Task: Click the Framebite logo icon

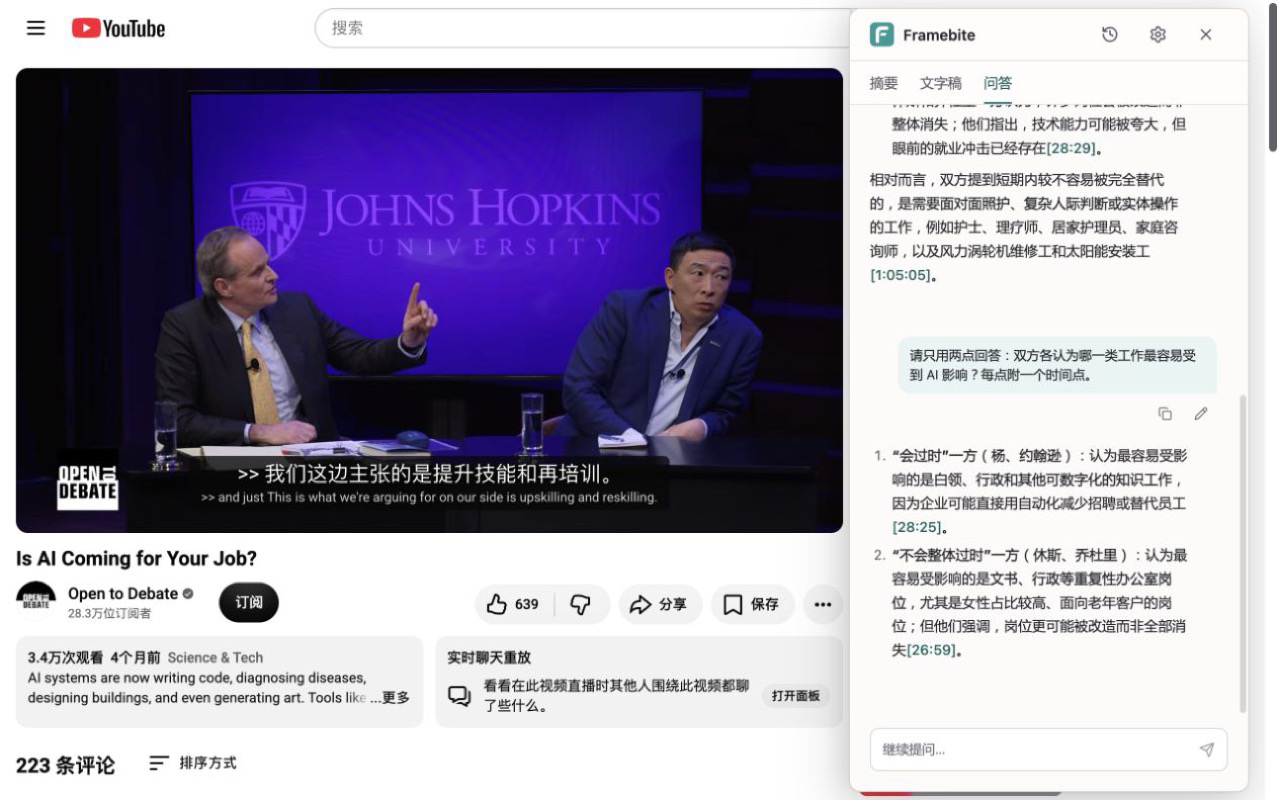Action: [x=882, y=35]
